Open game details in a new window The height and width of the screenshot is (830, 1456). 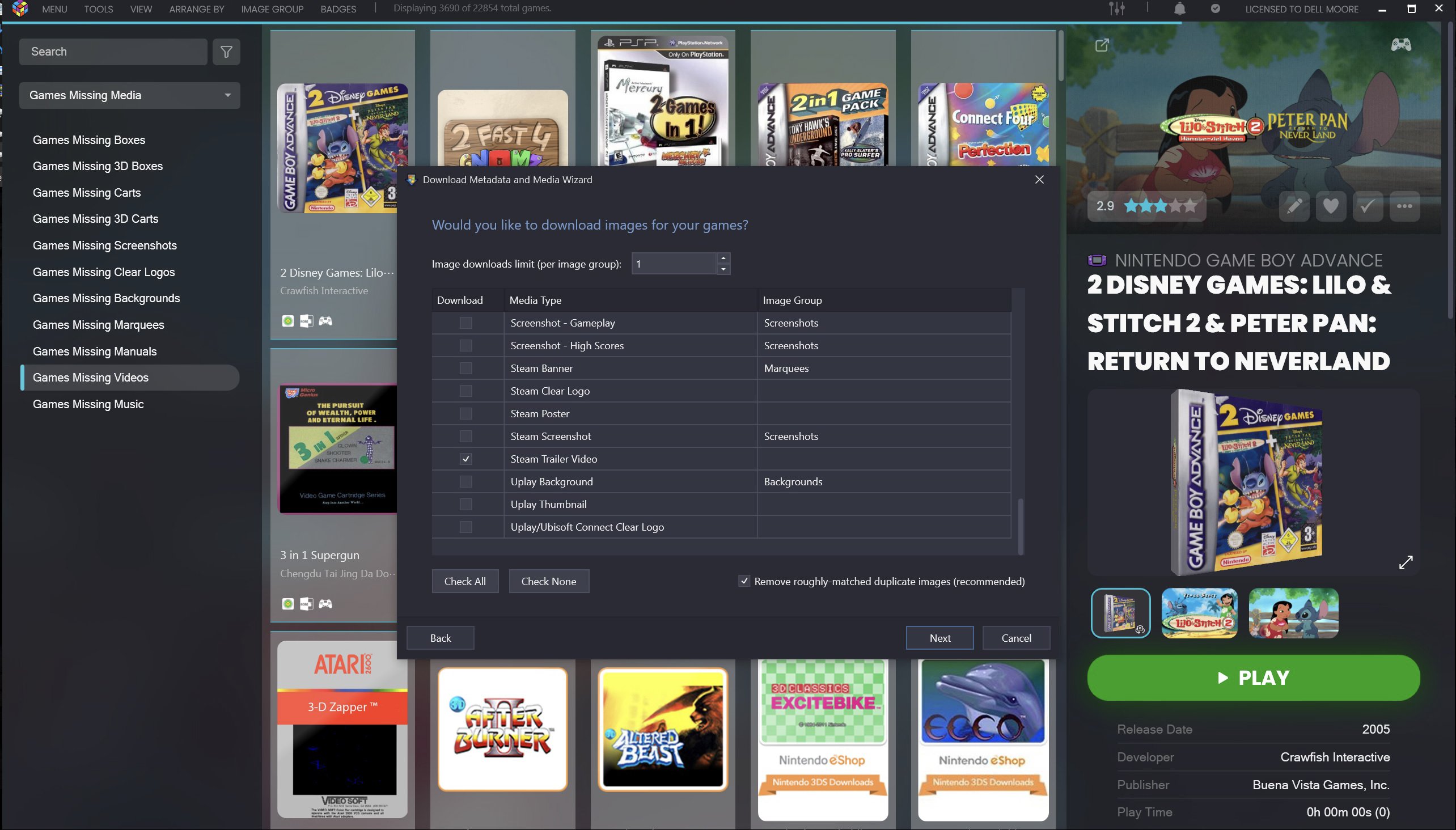pos(1102,44)
